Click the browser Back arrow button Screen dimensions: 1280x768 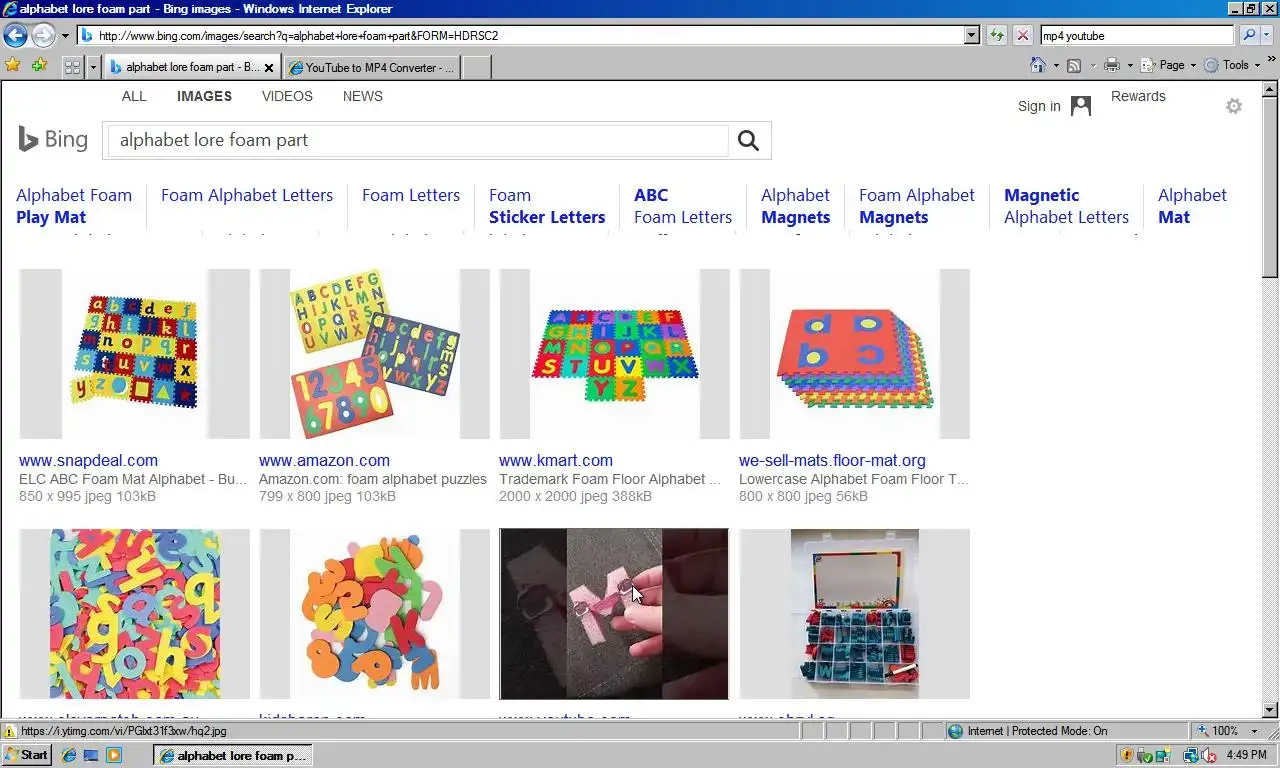15,36
